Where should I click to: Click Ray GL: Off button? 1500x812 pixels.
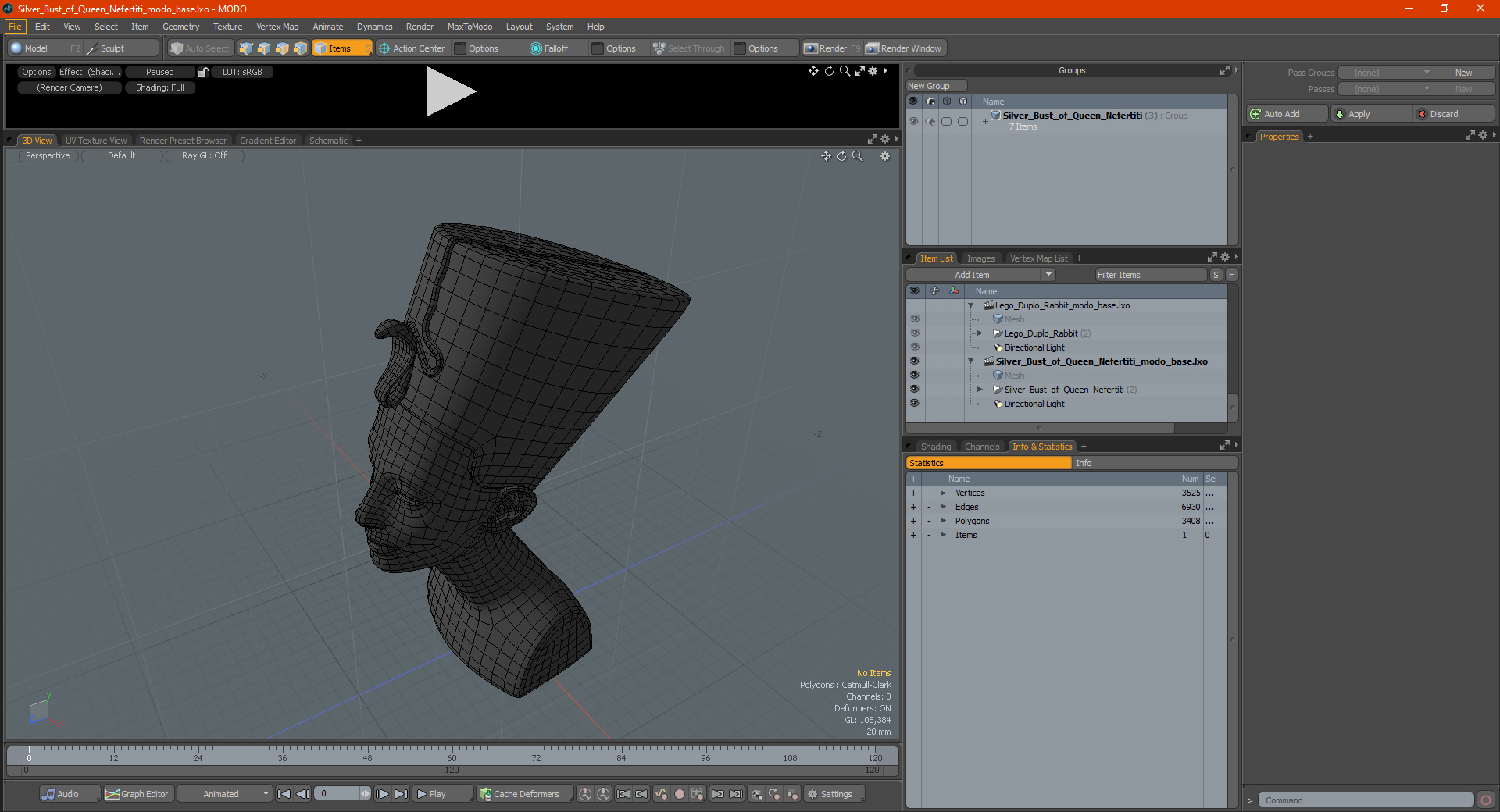(x=205, y=155)
